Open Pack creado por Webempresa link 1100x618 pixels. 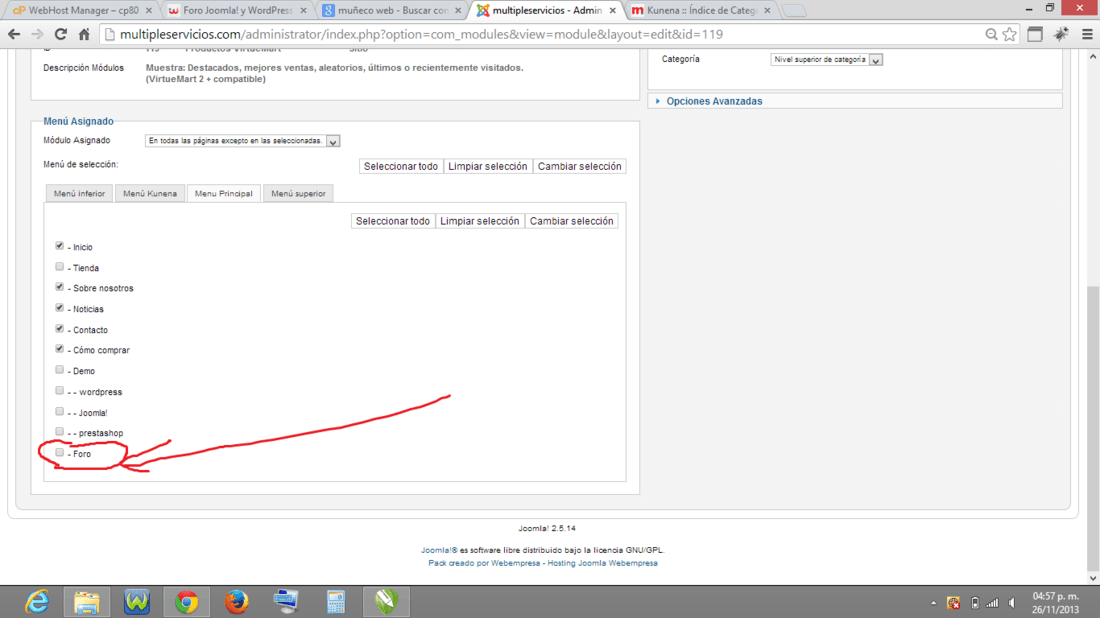484,563
